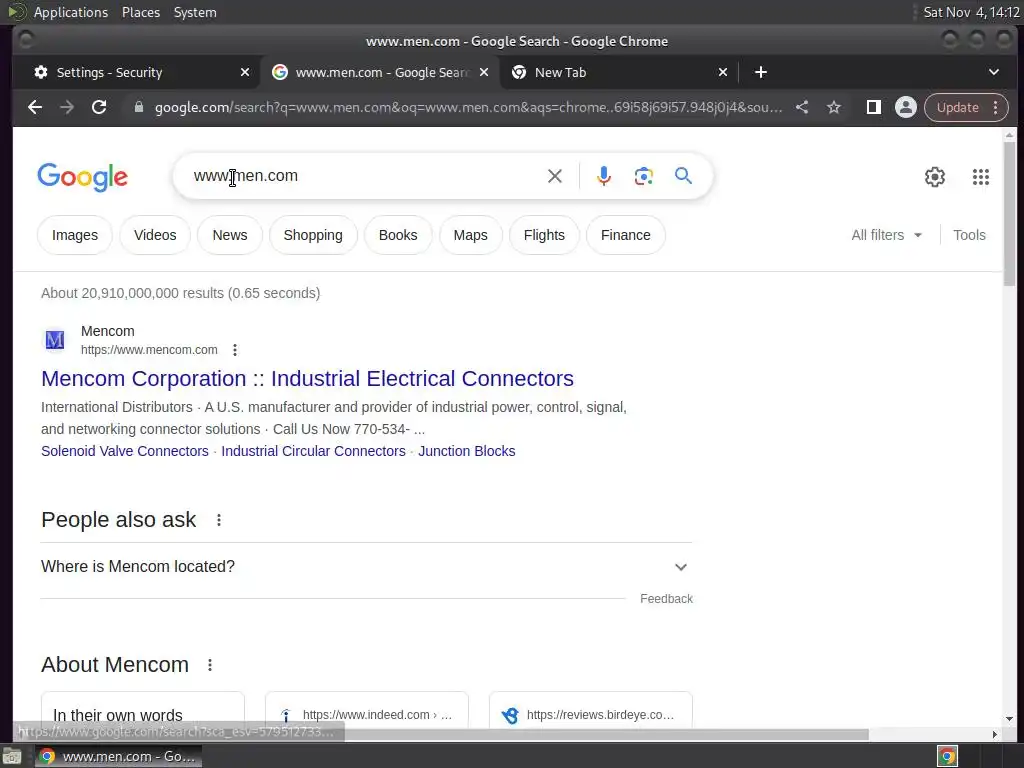Expand 'Where is Mencom located?' question
Image resolution: width=1024 pixels, height=768 pixels.
click(366, 567)
